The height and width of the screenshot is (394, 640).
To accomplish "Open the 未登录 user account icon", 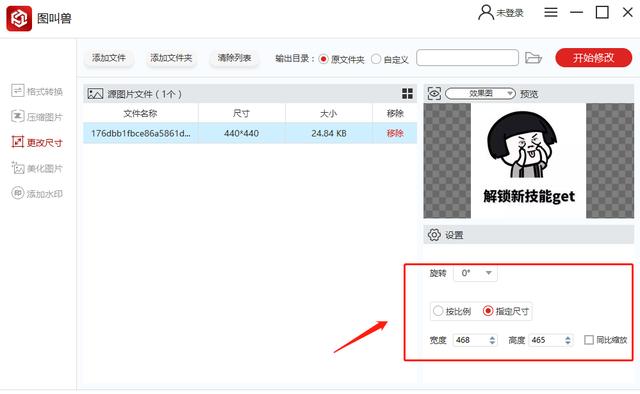I will coord(486,13).
